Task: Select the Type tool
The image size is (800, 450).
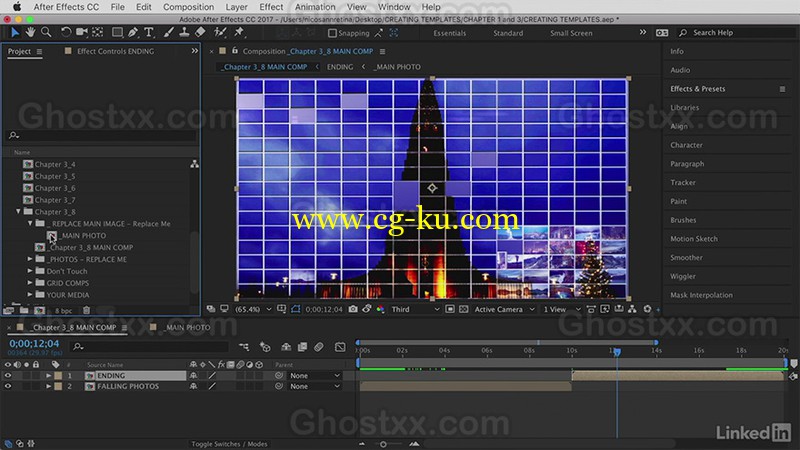Action: (x=149, y=33)
